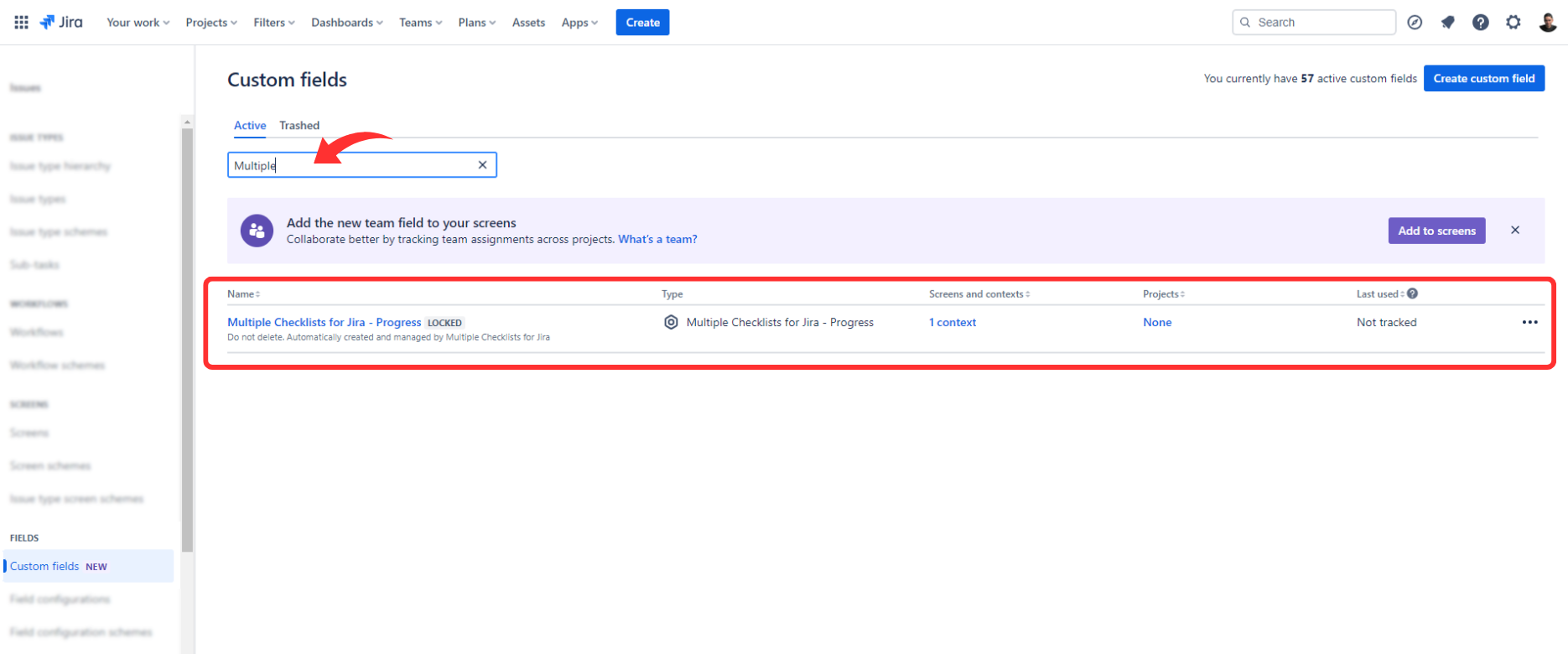
Task: Sort by the Last used column
Action: 1381,293
